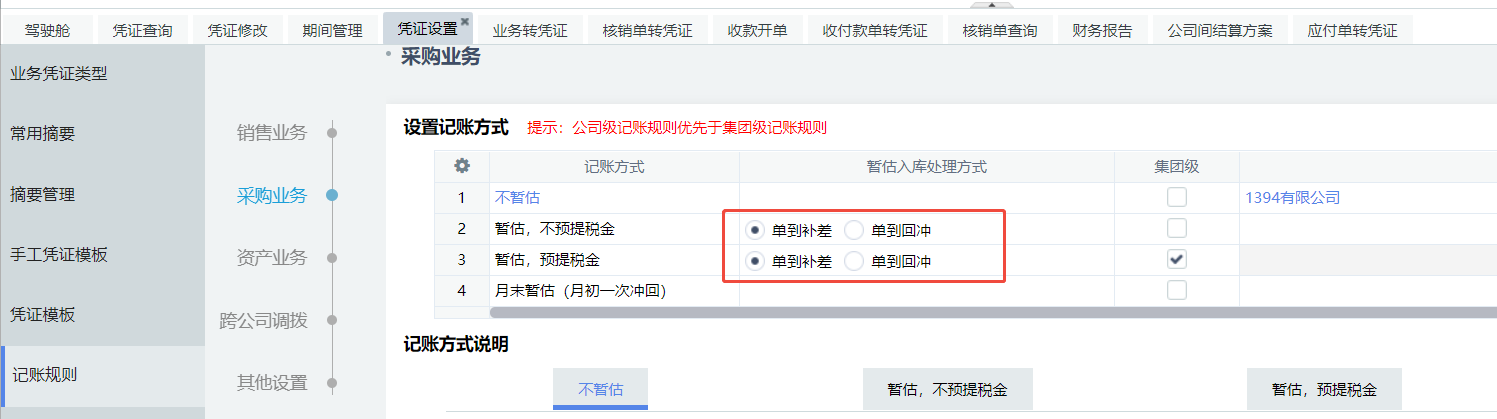The width and height of the screenshot is (1497, 419).
Task: Open the 凭证查询 tab
Action: [142, 30]
